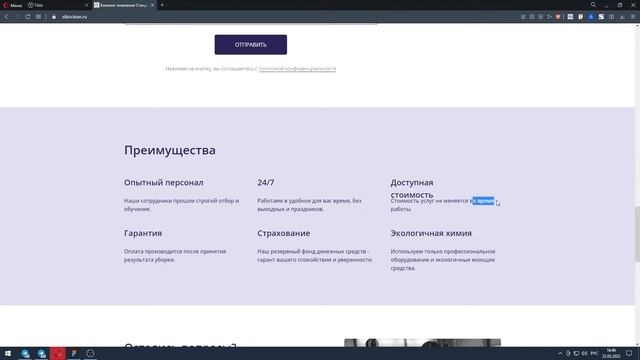
Task: Click text about резервный фонд денежных средств
Action: pyautogui.click(x=315, y=256)
